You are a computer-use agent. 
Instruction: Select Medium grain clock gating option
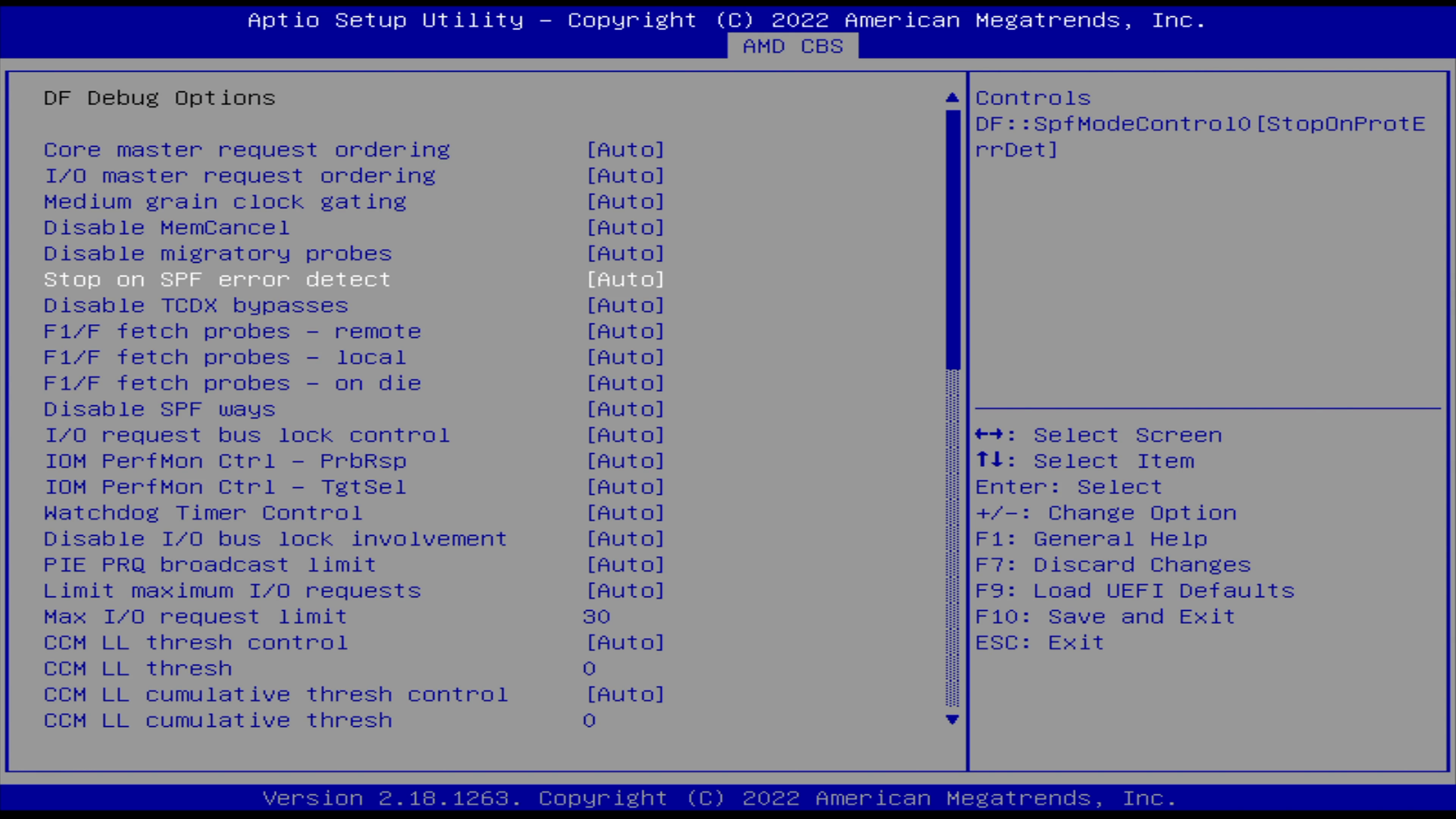pyautogui.click(x=226, y=202)
